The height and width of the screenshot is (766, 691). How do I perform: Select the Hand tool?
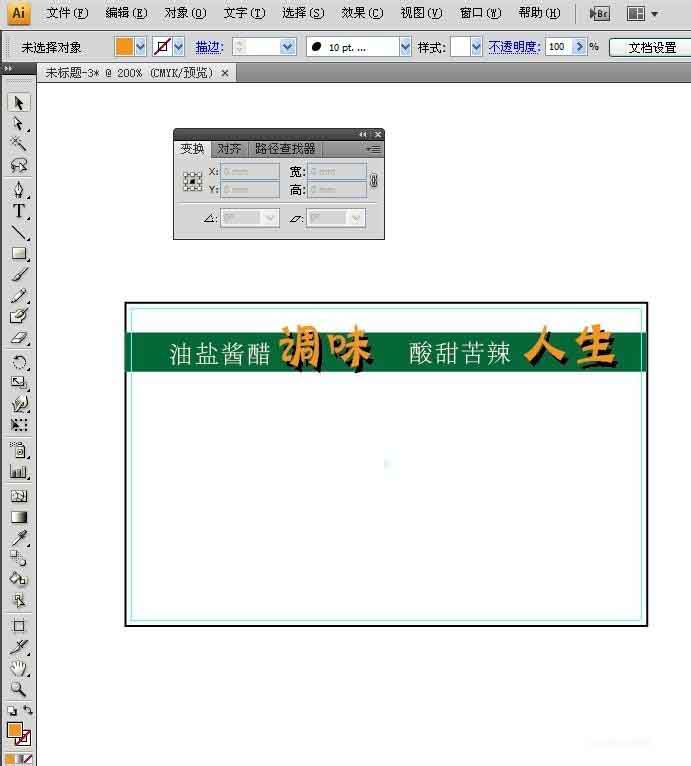click(19, 668)
